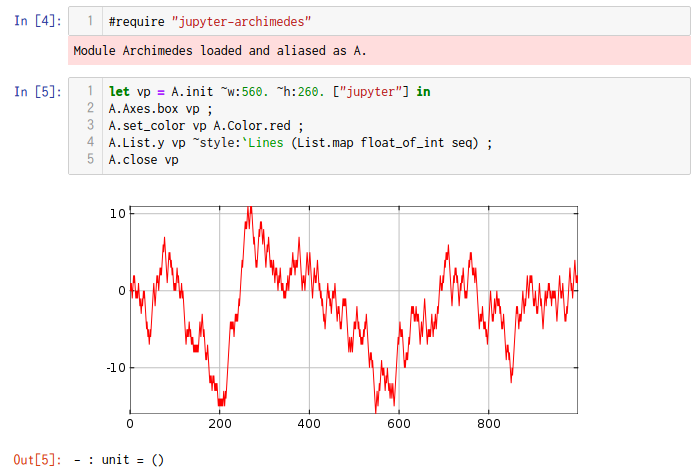
Task: Click the In [5] cell prompt
Action: click(x=37, y=92)
